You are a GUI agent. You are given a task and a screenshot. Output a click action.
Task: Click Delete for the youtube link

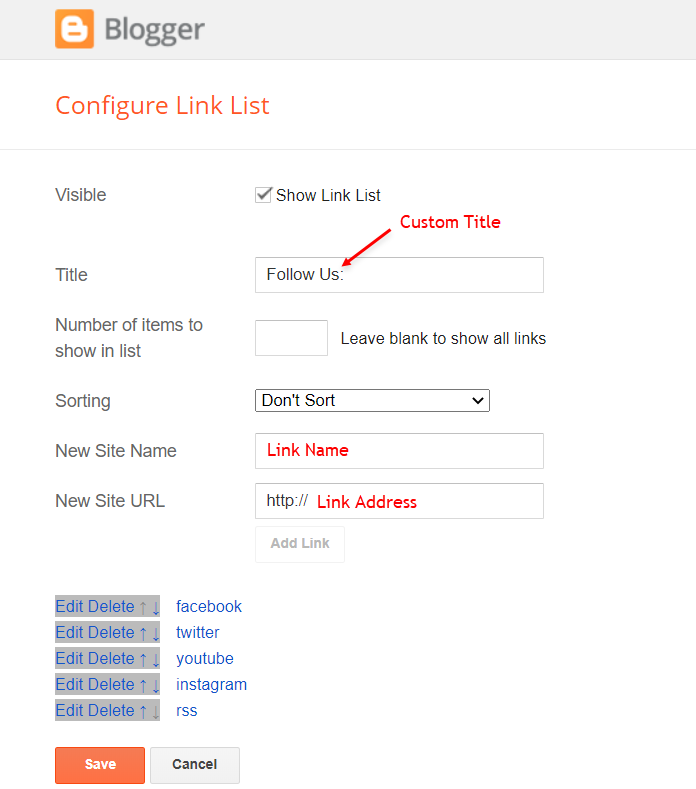[111, 659]
